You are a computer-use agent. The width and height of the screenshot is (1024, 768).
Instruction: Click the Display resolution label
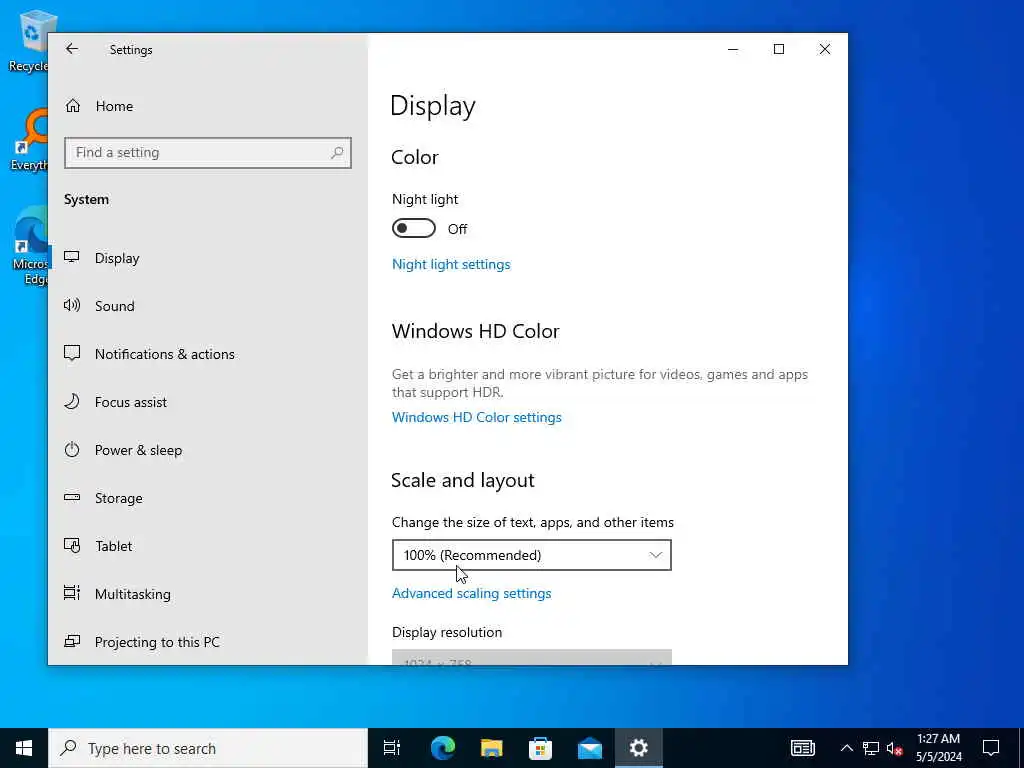pyautogui.click(x=447, y=632)
